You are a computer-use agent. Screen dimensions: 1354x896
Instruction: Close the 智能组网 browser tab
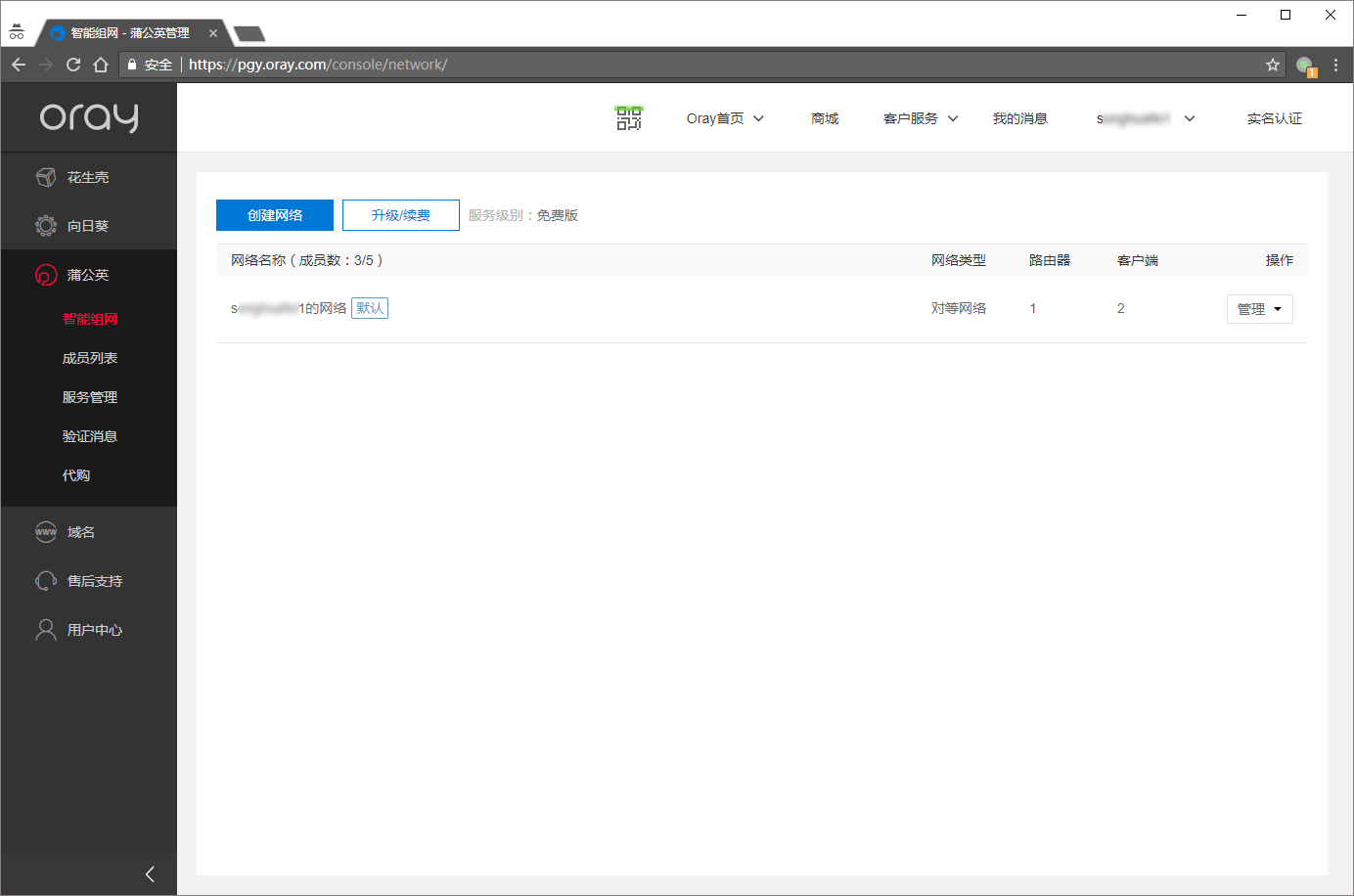[213, 33]
